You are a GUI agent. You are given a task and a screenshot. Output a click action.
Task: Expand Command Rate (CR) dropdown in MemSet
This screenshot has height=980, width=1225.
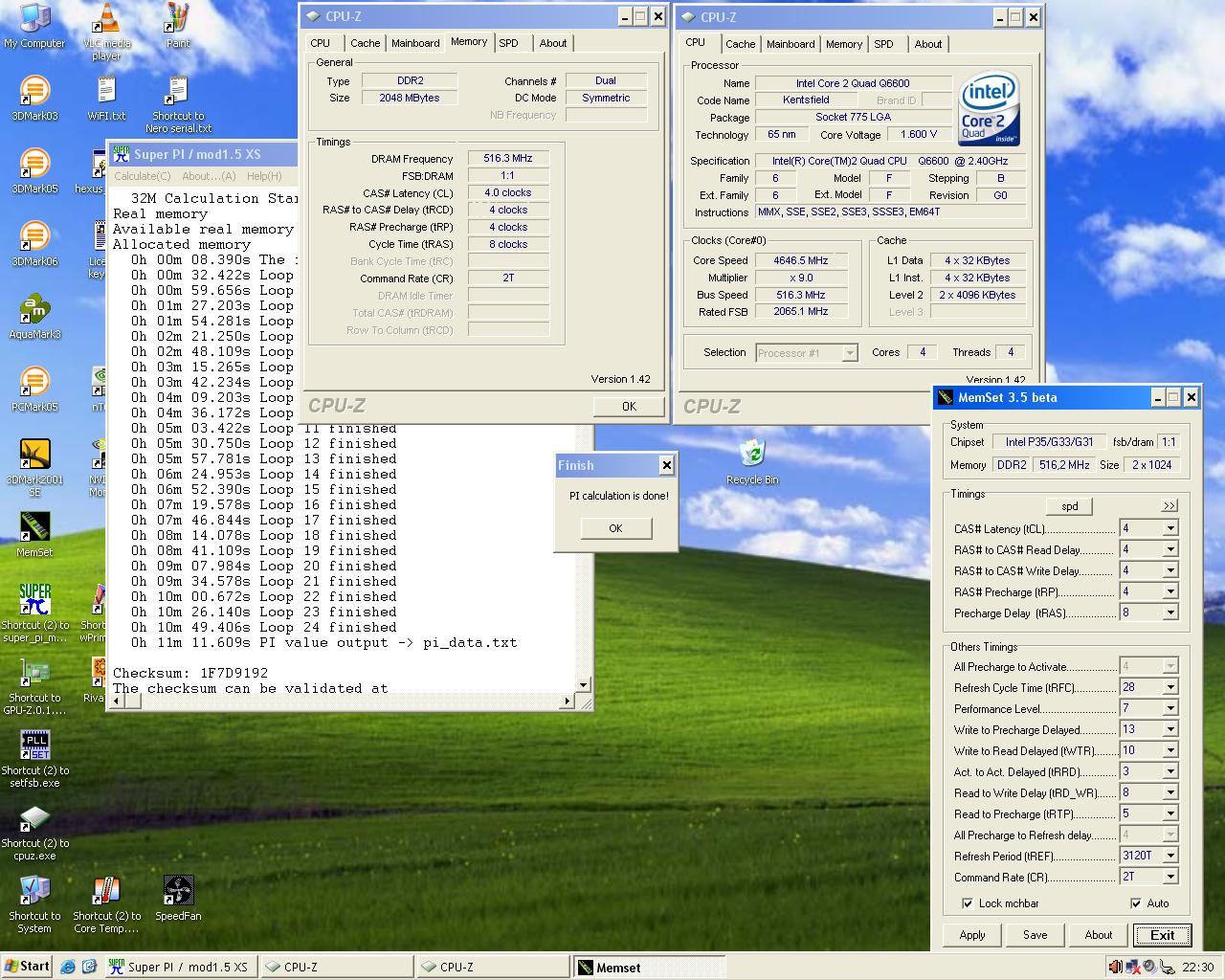pos(1169,877)
